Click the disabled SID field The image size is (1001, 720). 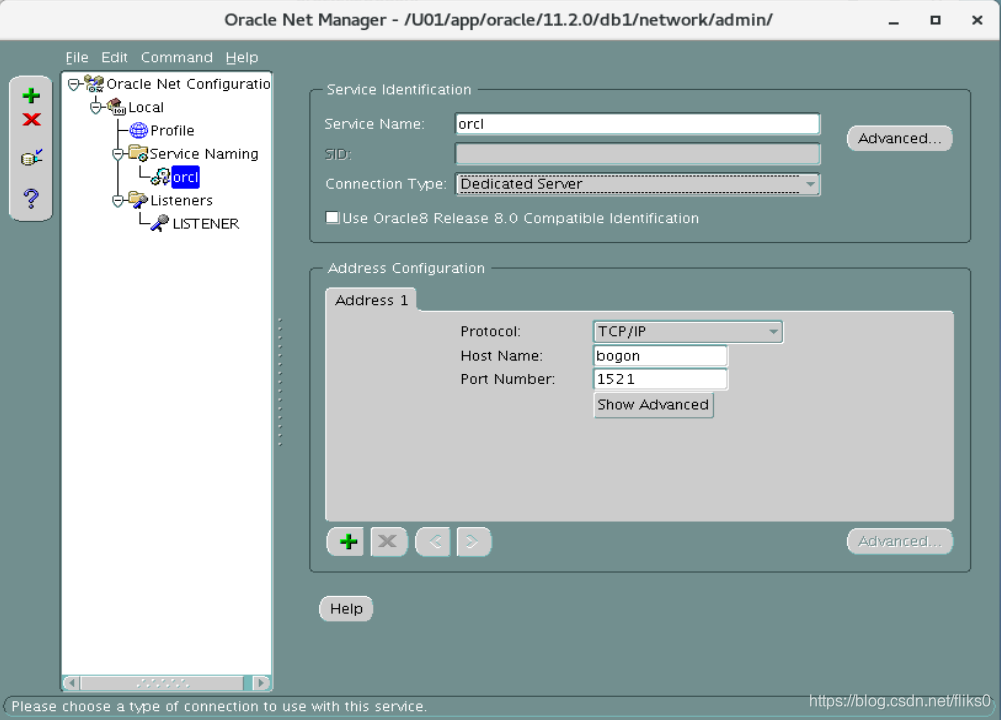(x=637, y=154)
